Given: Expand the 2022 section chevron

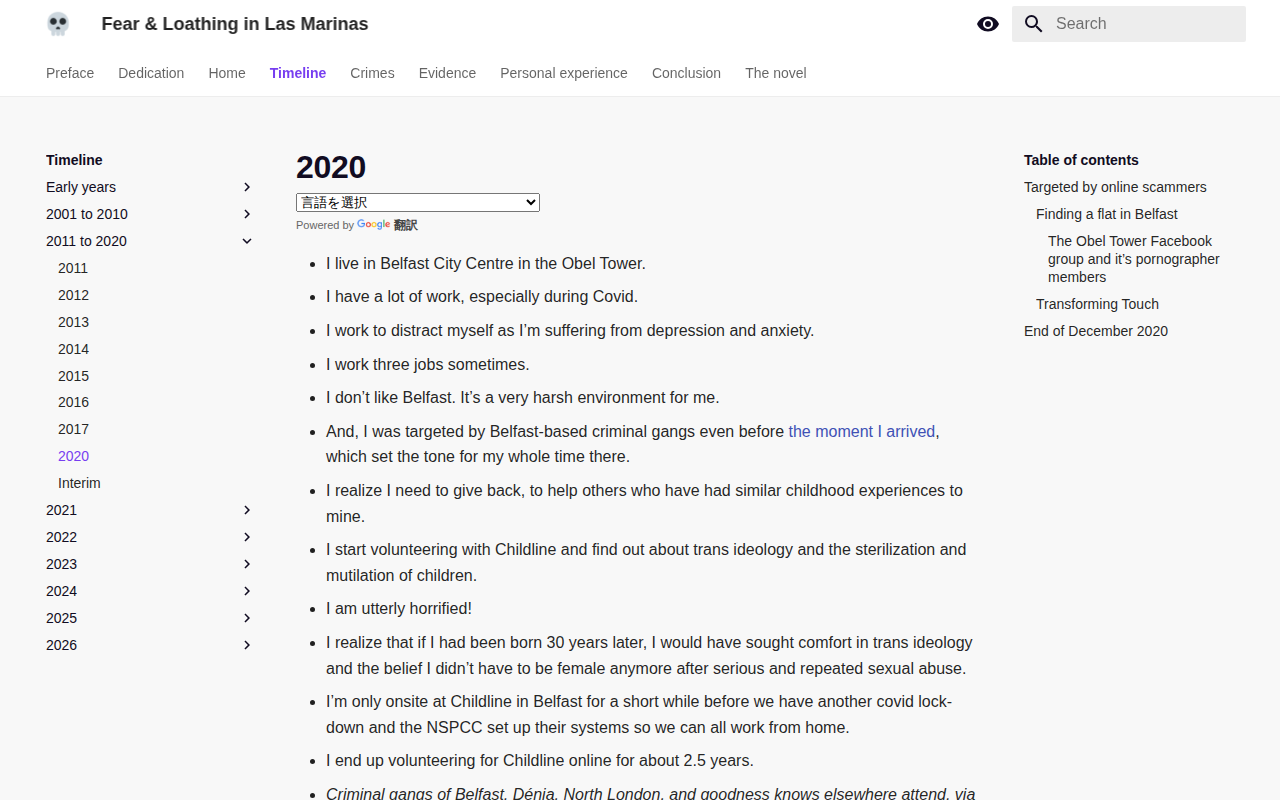Looking at the screenshot, I should tap(247, 537).
